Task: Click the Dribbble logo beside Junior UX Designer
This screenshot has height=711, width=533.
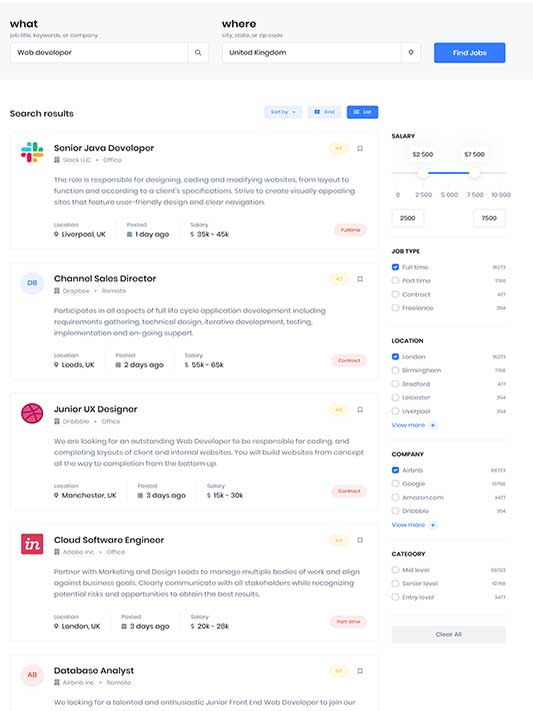Action: [x=32, y=414]
